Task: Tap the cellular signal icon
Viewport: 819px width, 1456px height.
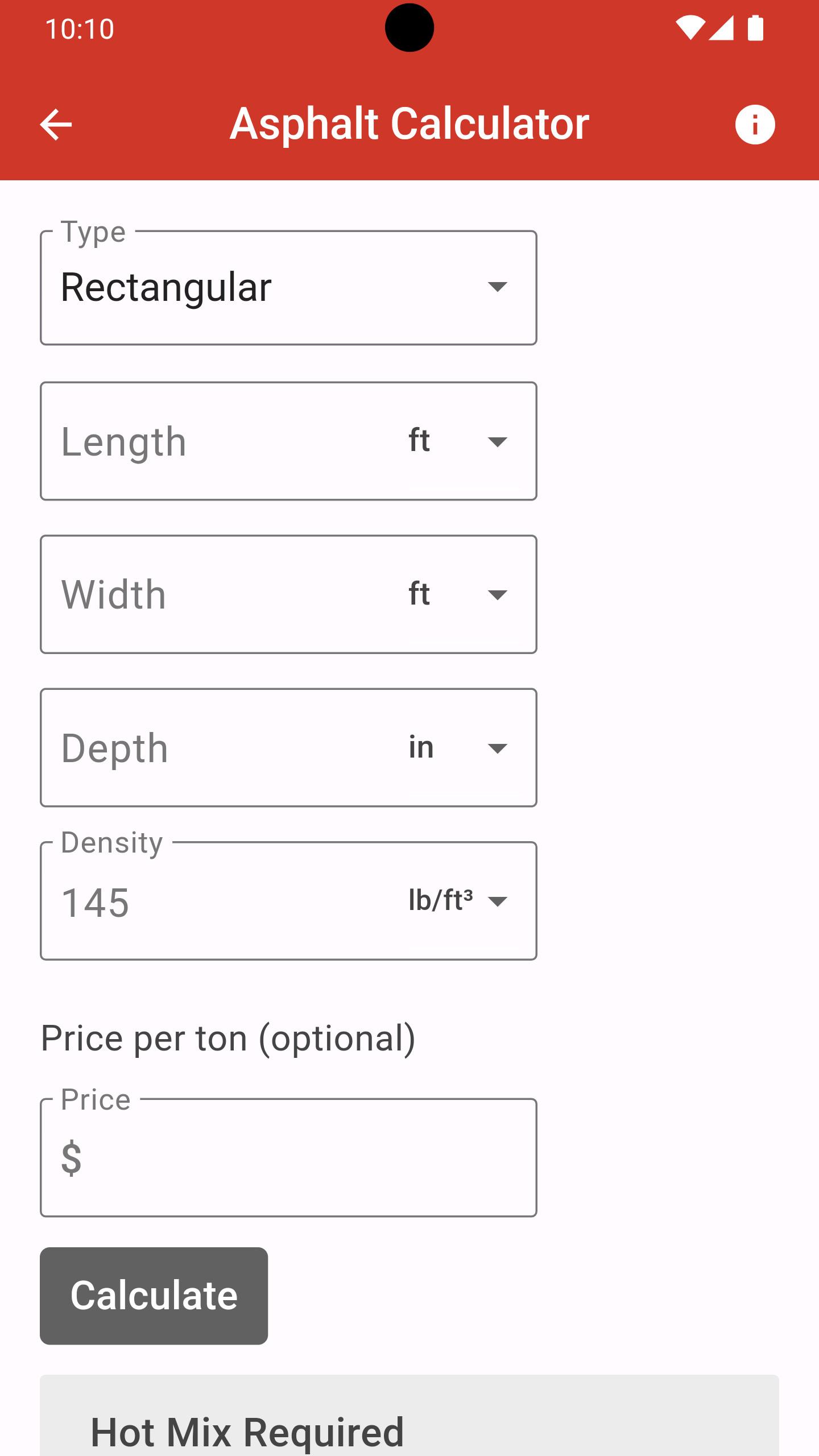Action: point(721,28)
